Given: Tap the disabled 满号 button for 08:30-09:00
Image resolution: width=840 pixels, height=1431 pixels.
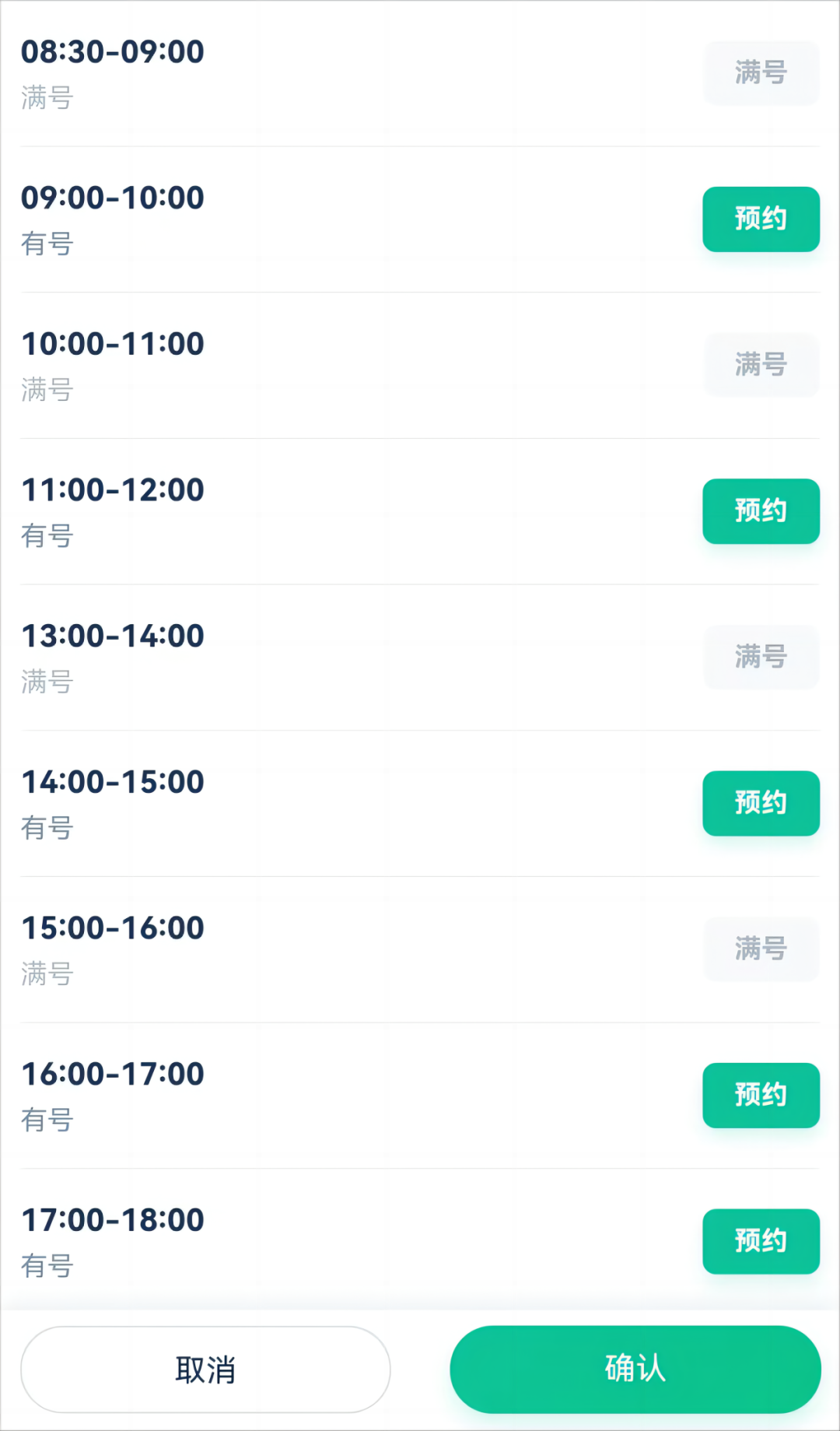Looking at the screenshot, I should [x=761, y=73].
